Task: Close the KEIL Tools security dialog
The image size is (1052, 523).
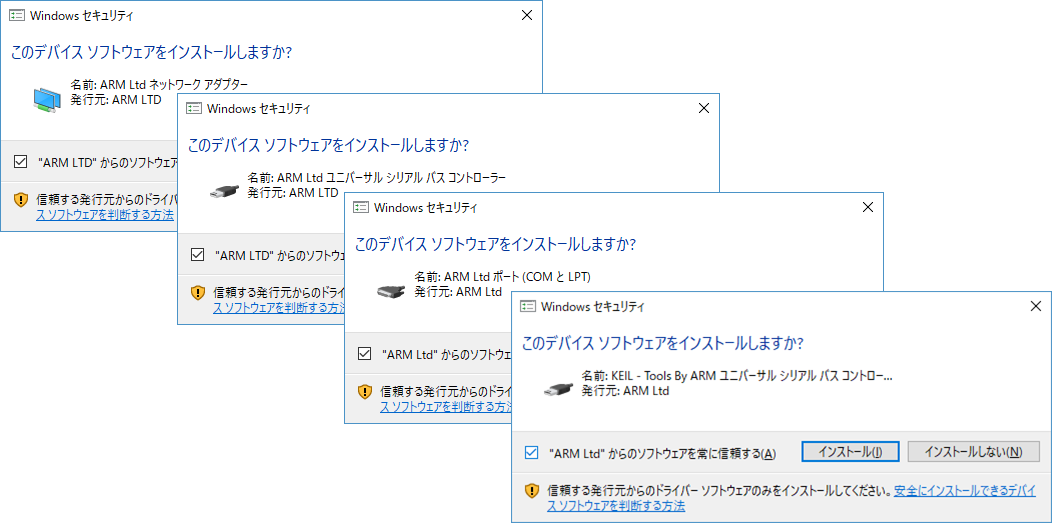Action: 1035,306
